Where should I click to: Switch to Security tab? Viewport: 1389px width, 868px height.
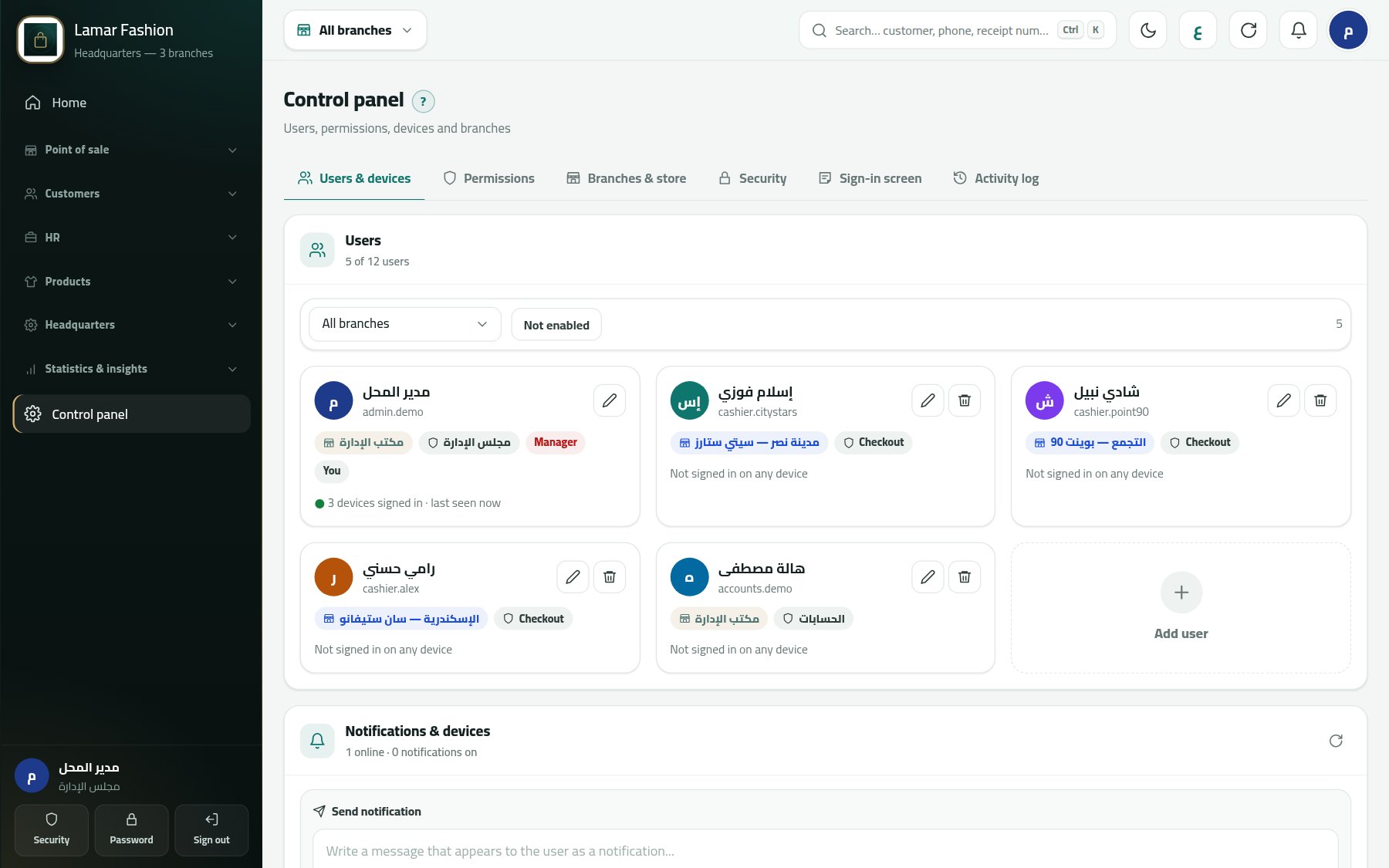[x=752, y=178]
